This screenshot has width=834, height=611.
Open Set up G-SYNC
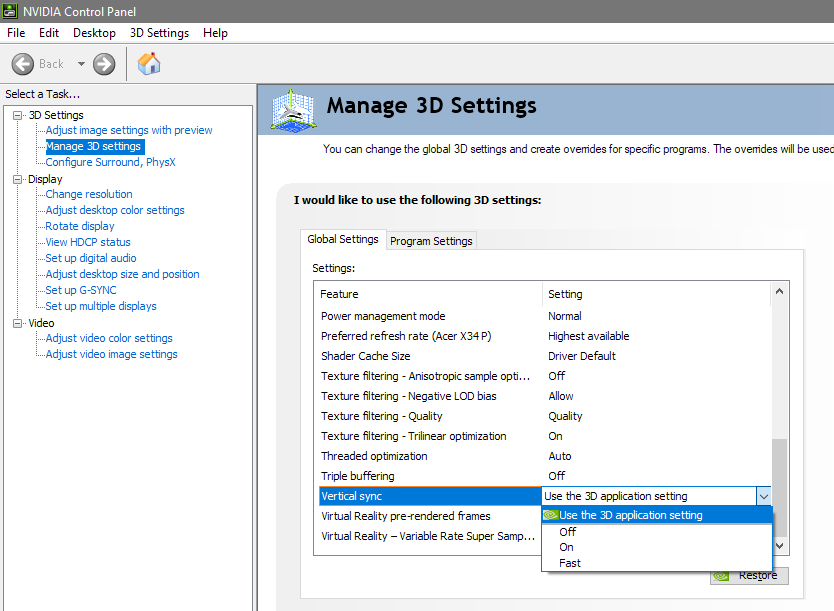pos(81,290)
